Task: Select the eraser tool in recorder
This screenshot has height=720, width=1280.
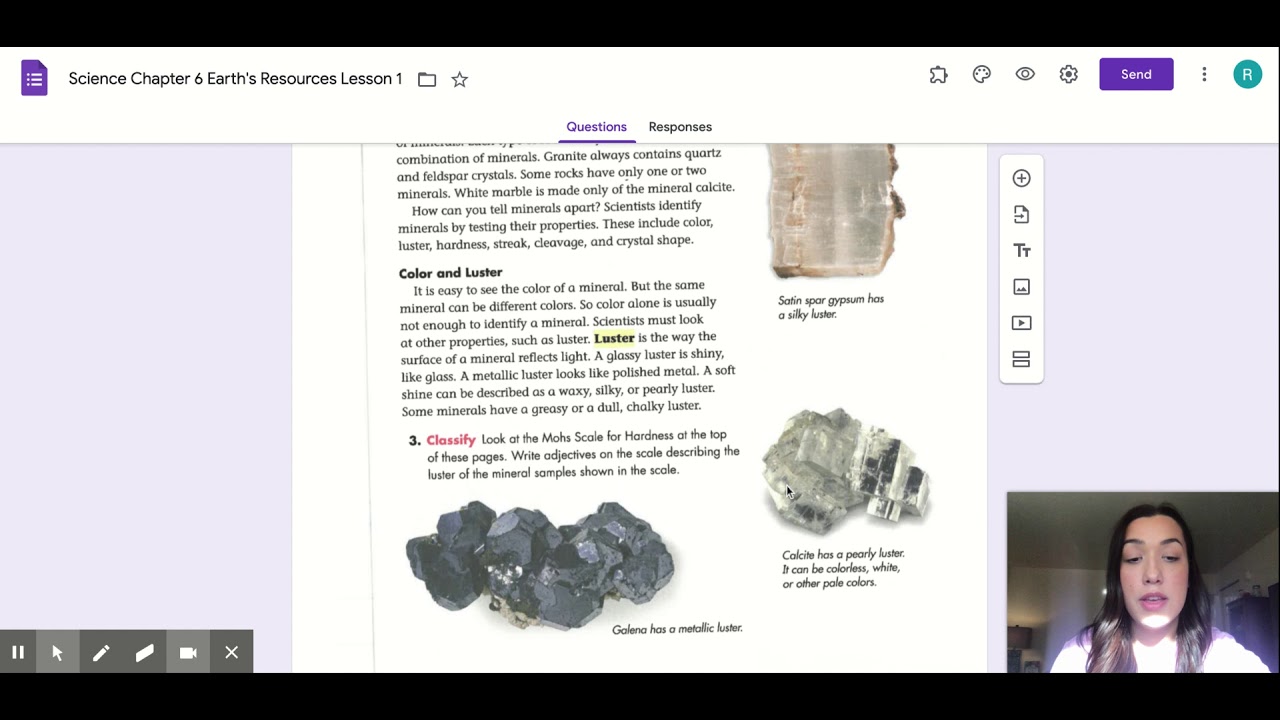Action: 144,652
